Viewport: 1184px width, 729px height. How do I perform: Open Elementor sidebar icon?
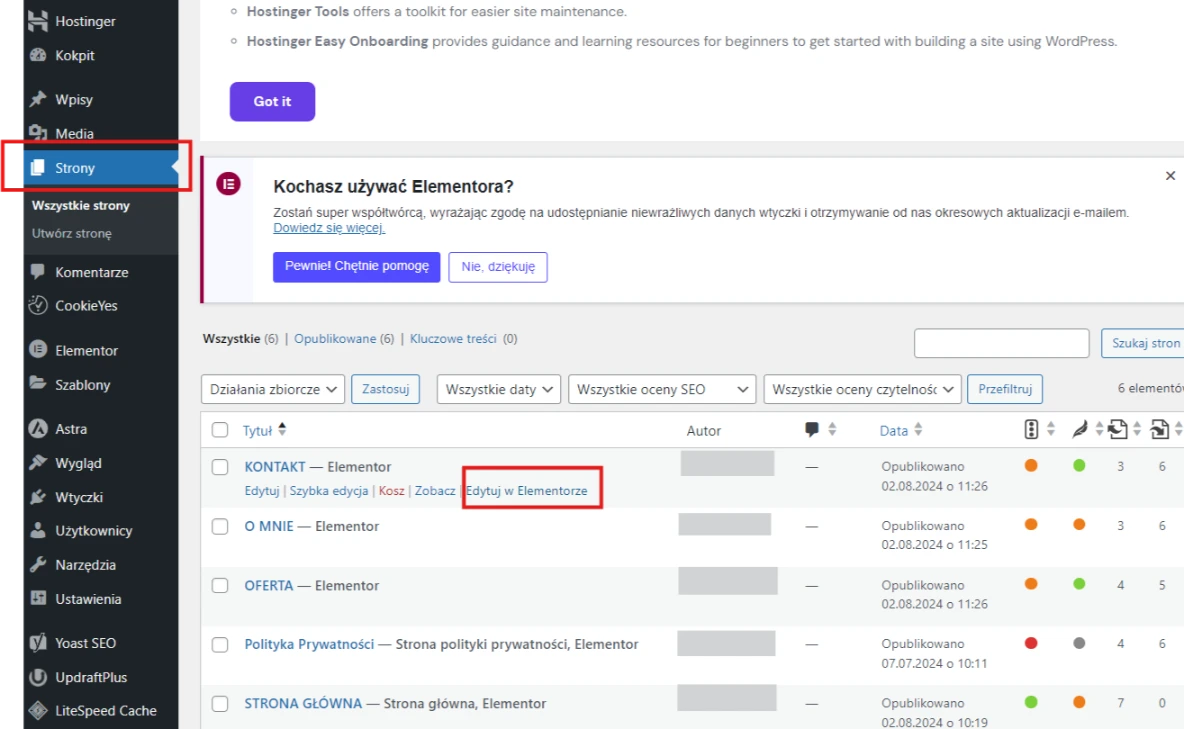click(x=38, y=351)
